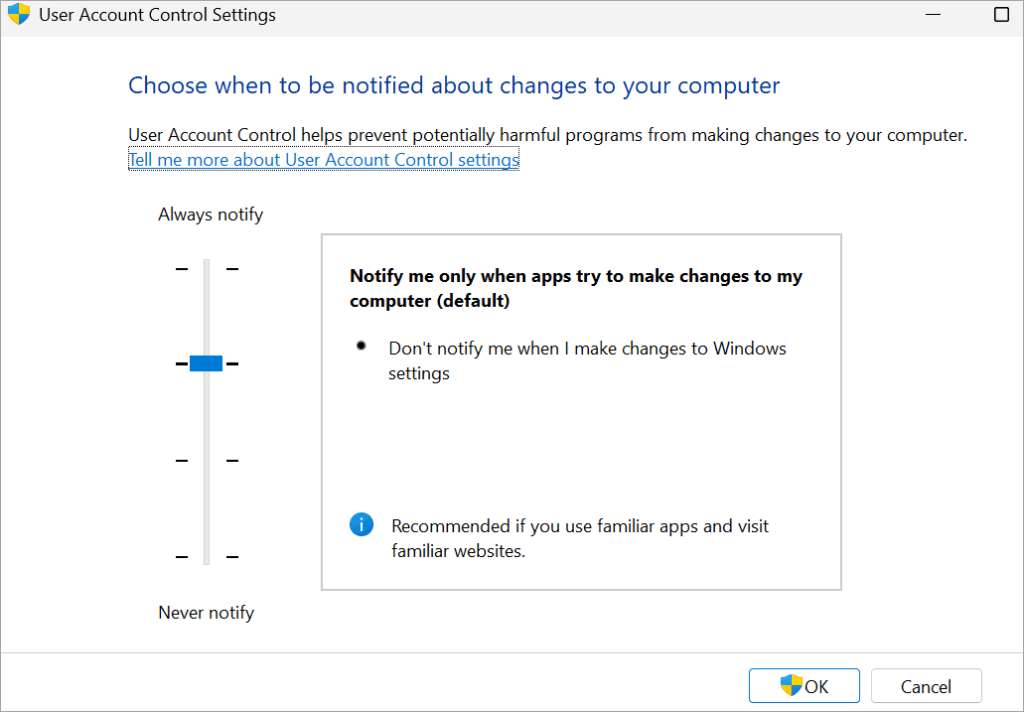Click the Always notify label
The height and width of the screenshot is (712, 1024).
coord(210,214)
